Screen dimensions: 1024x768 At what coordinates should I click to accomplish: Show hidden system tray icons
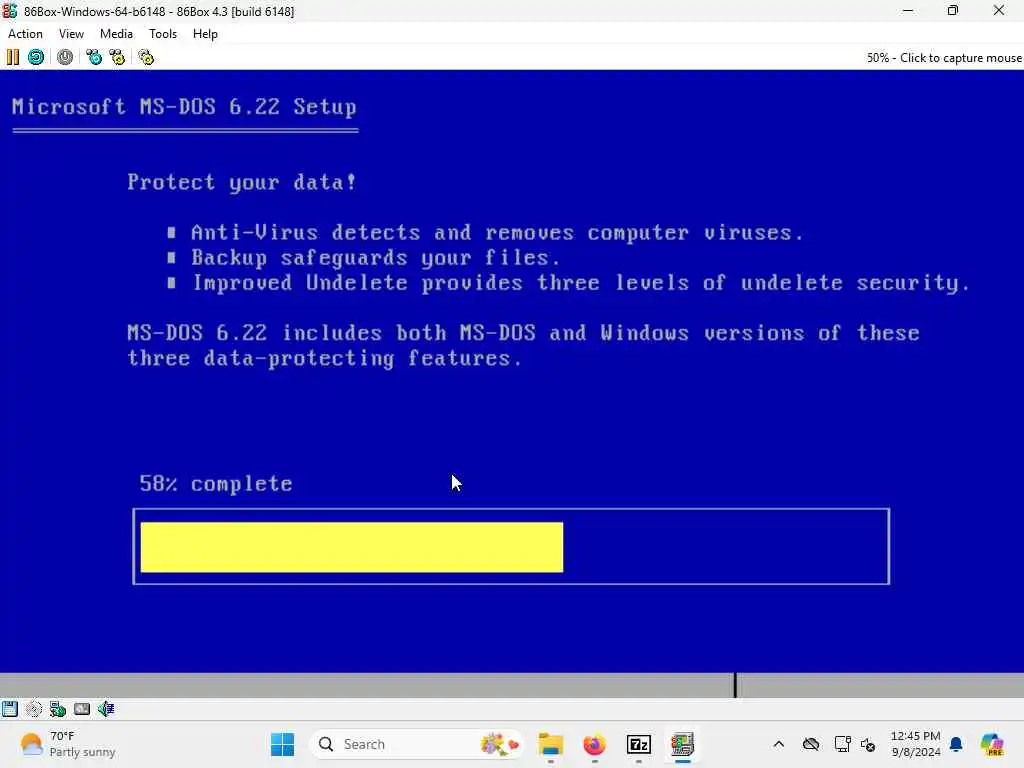pos(778,744)
